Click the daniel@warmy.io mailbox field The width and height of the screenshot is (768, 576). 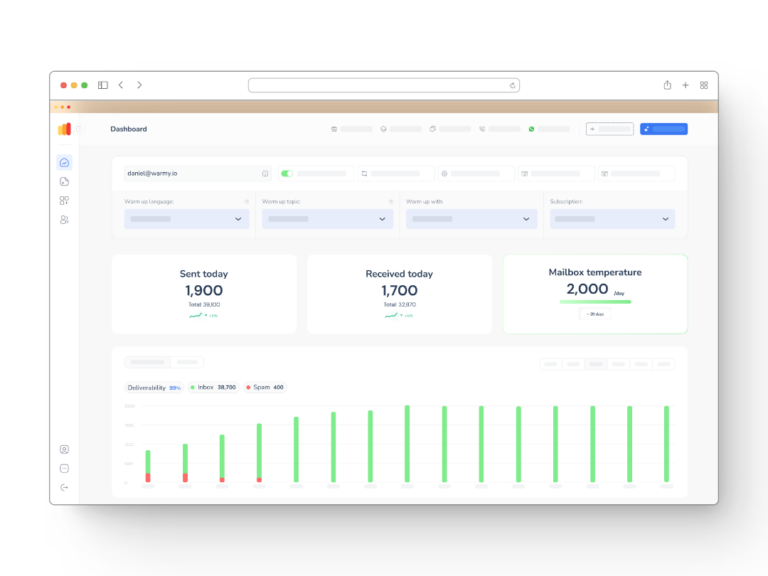click(190, 173)
